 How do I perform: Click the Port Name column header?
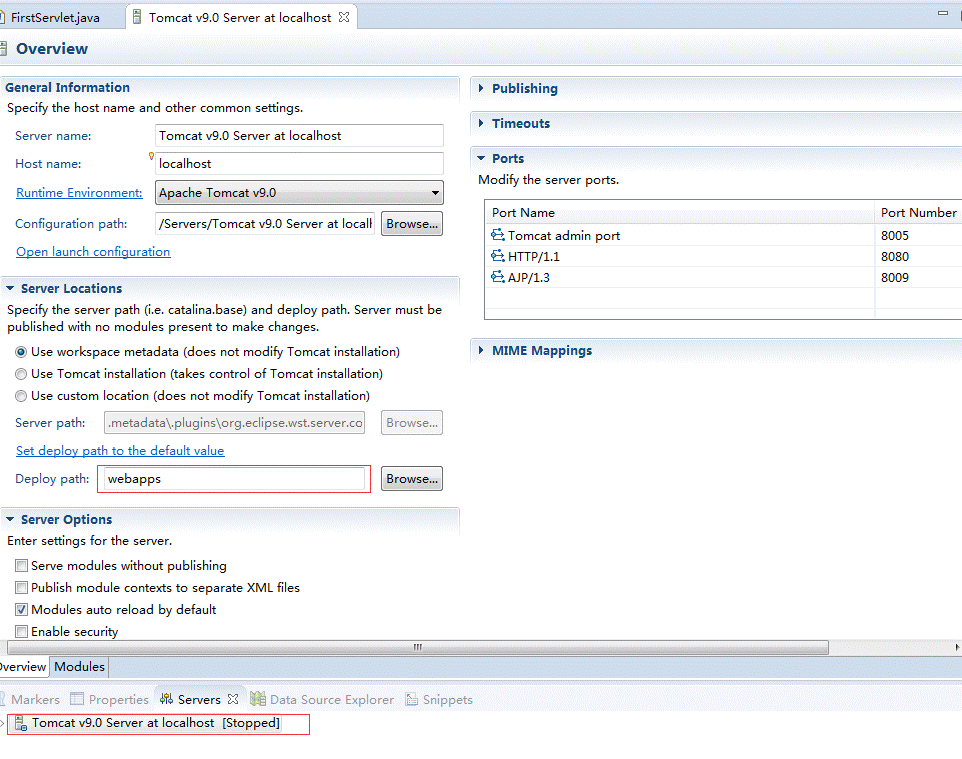[x=680, y=212]
